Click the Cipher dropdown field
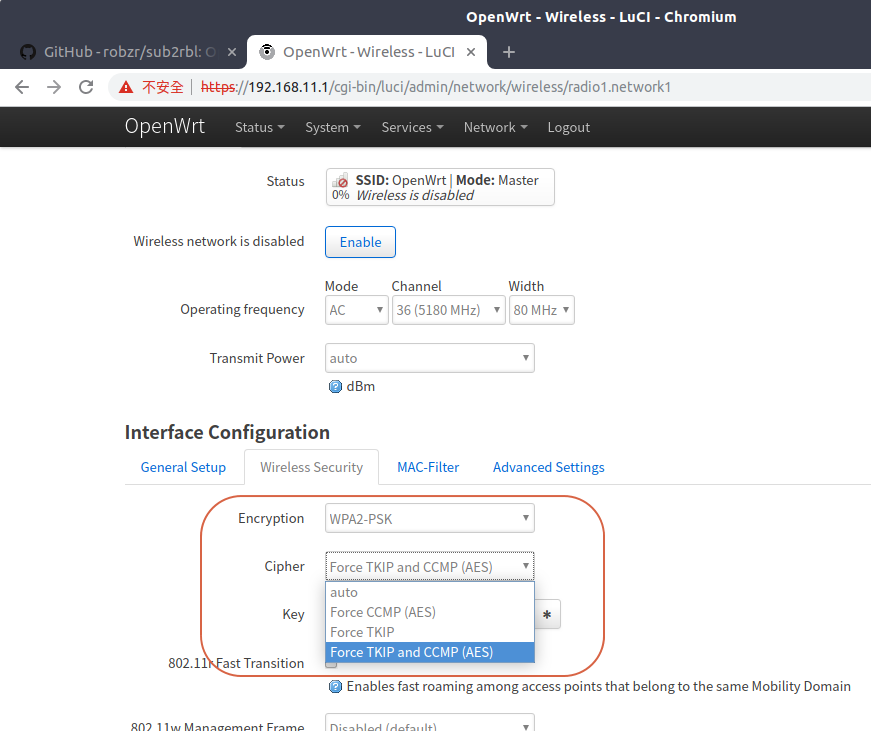Viewport: 871px width, 731px height. (430, 567)
